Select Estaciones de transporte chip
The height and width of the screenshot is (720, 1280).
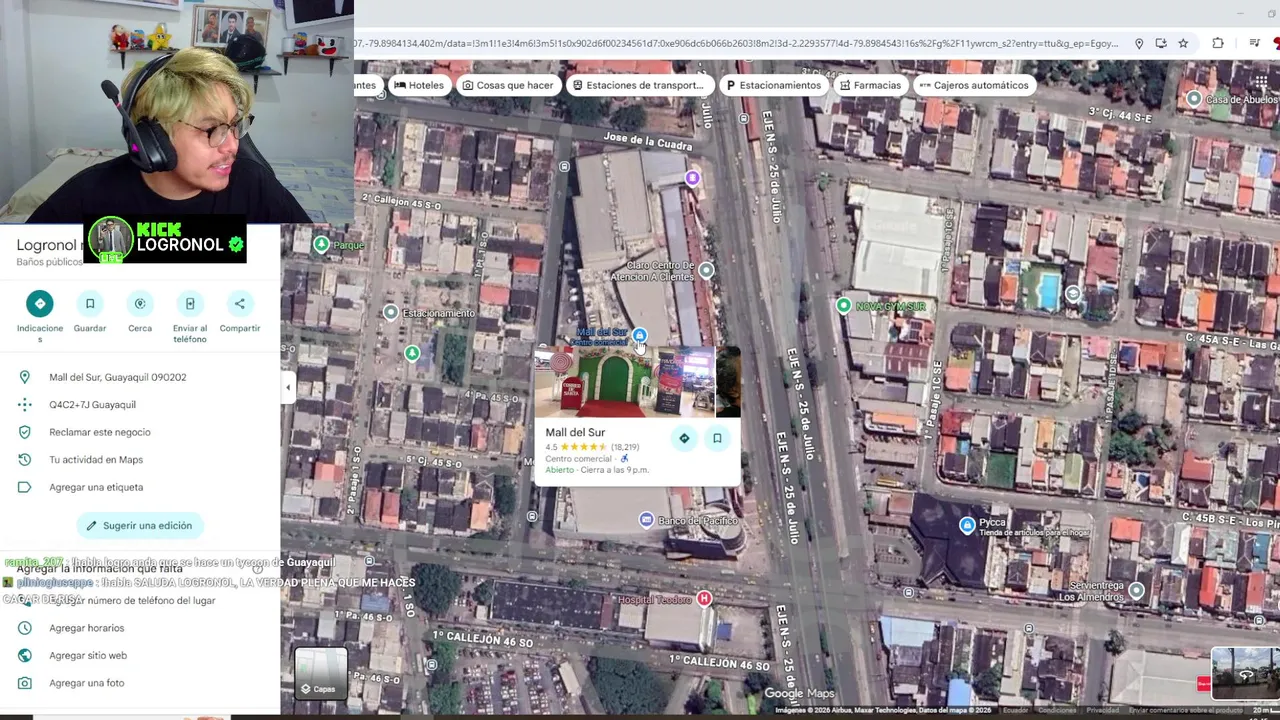[x=638, y=85]
